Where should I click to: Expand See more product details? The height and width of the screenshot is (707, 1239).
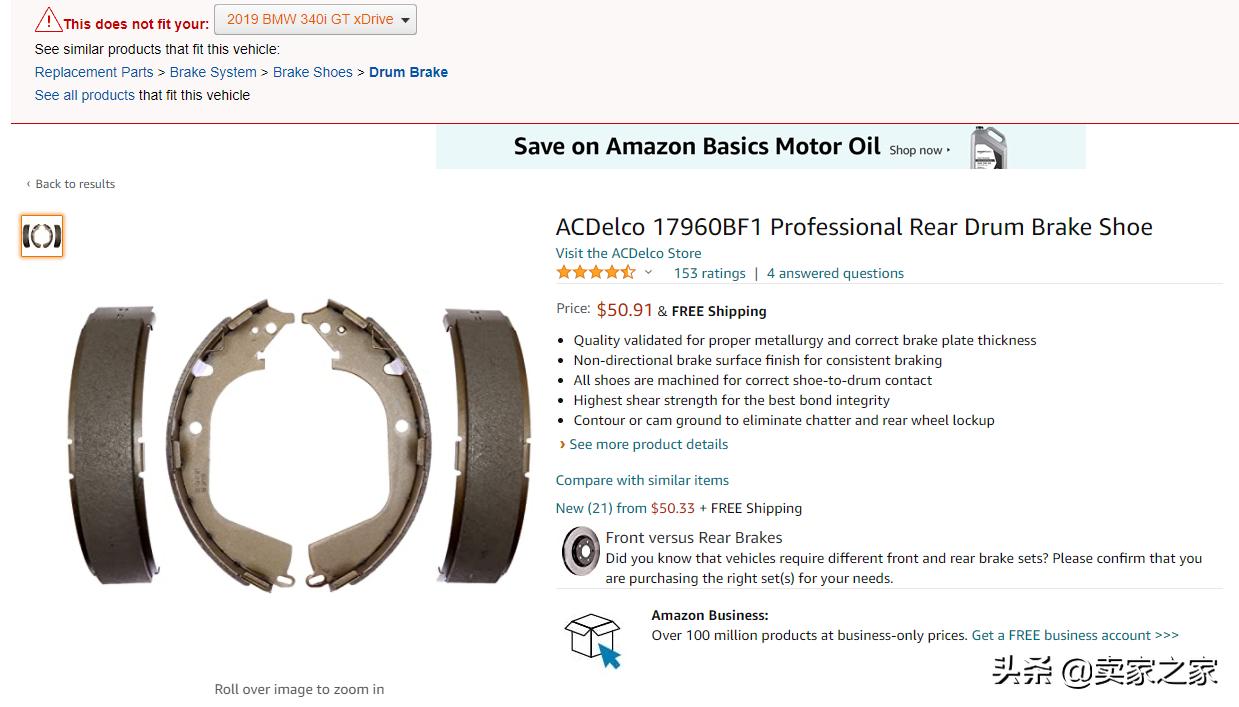pyautogui.click(x=648, y=444)
